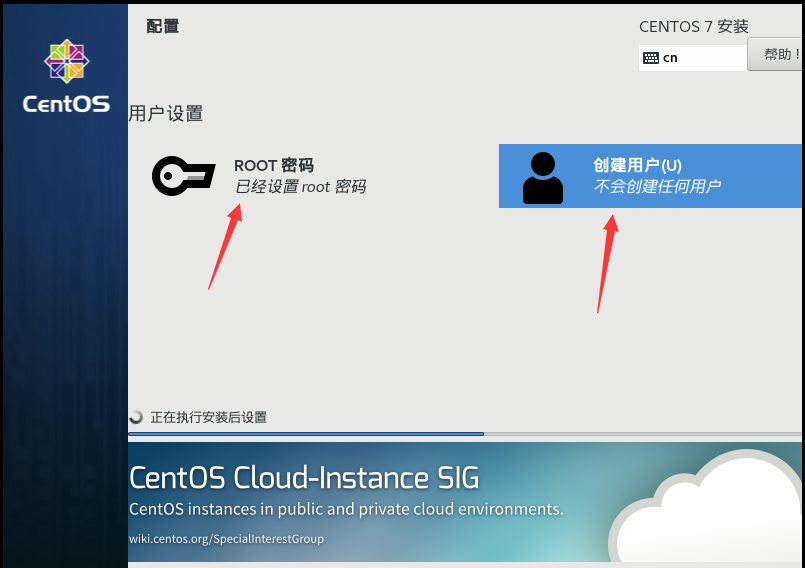The image size is (805, 568).
Task: Click the 帮助! button
Action: point(775,54)
